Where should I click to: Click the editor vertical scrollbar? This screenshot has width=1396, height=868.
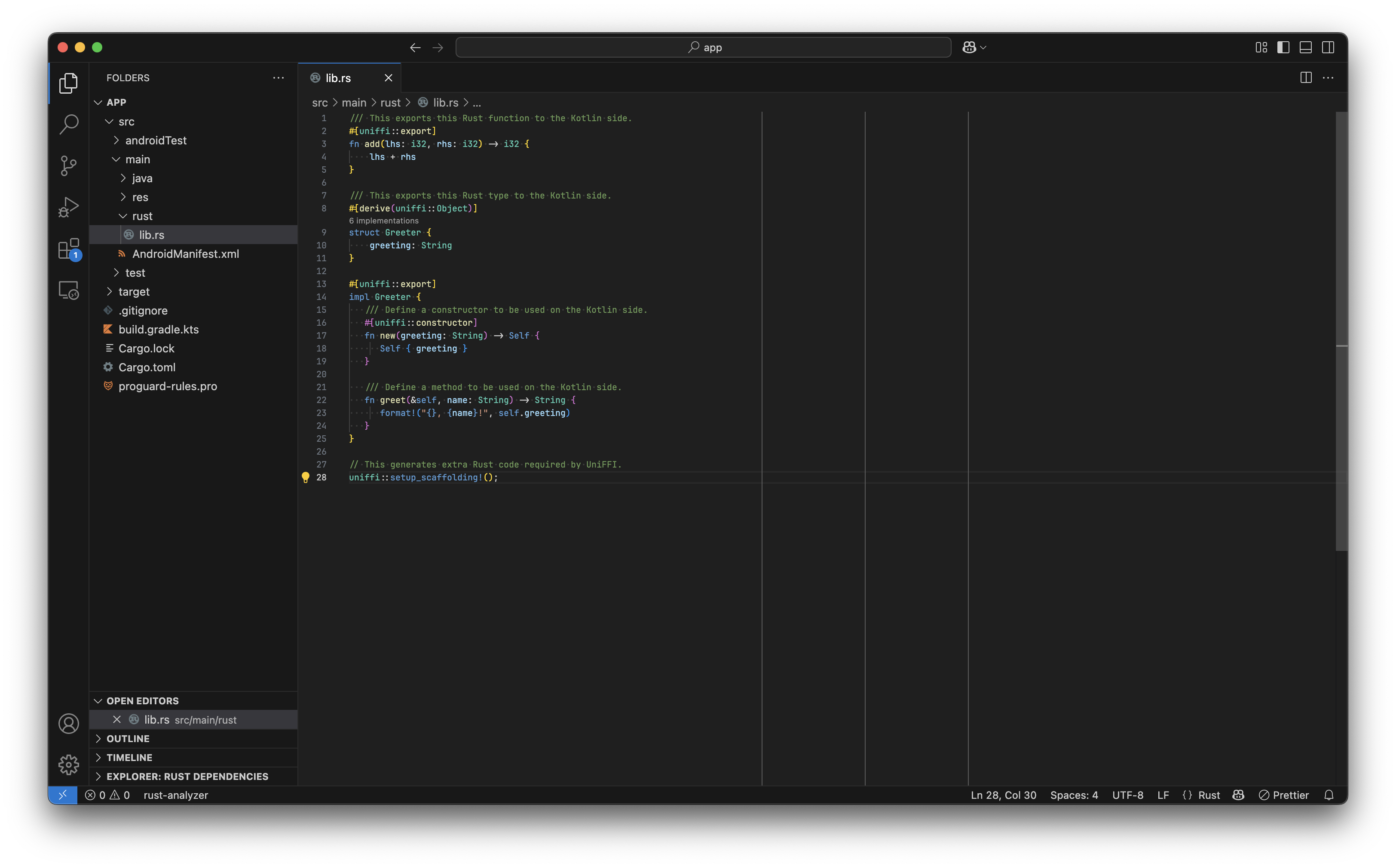point(1341,331)
